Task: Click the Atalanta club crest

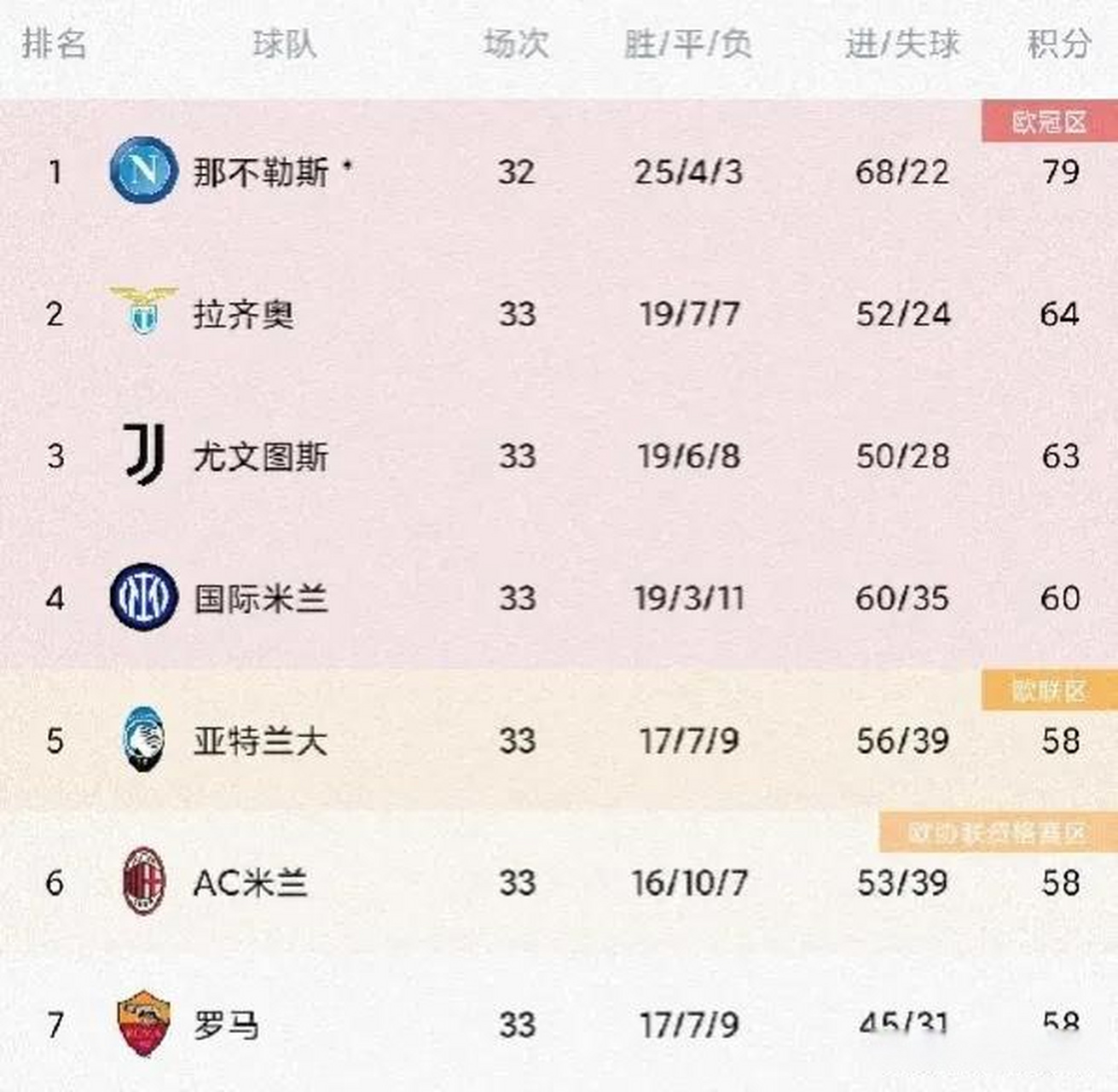Action: 143,739
